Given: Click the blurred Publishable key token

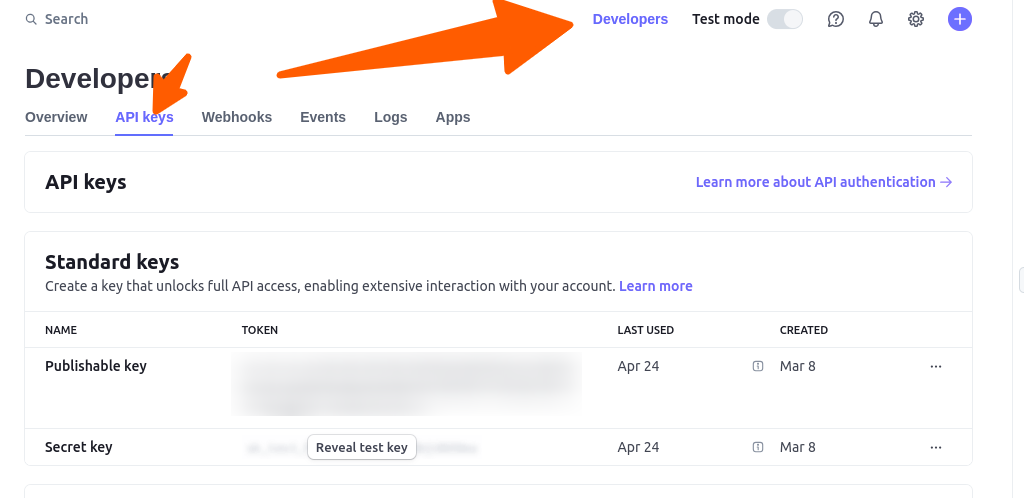Looking at the screenshot, I should point(406,384).
